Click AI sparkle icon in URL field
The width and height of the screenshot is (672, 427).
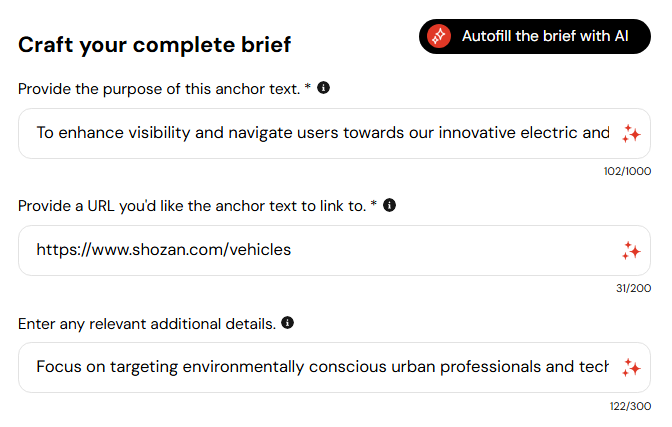[x=631, y=250]
